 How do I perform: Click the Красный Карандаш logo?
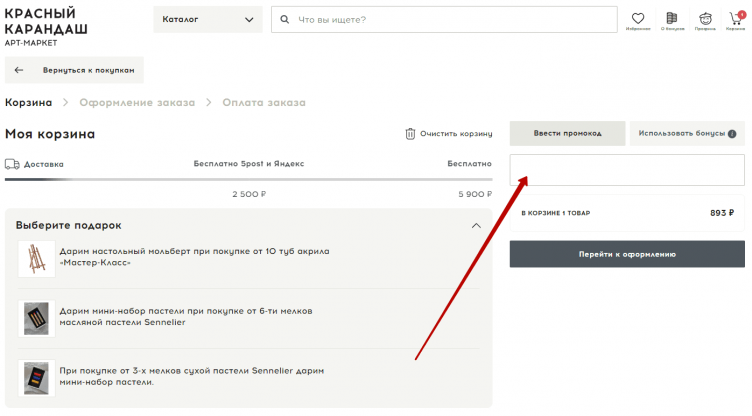pos(46,25)
